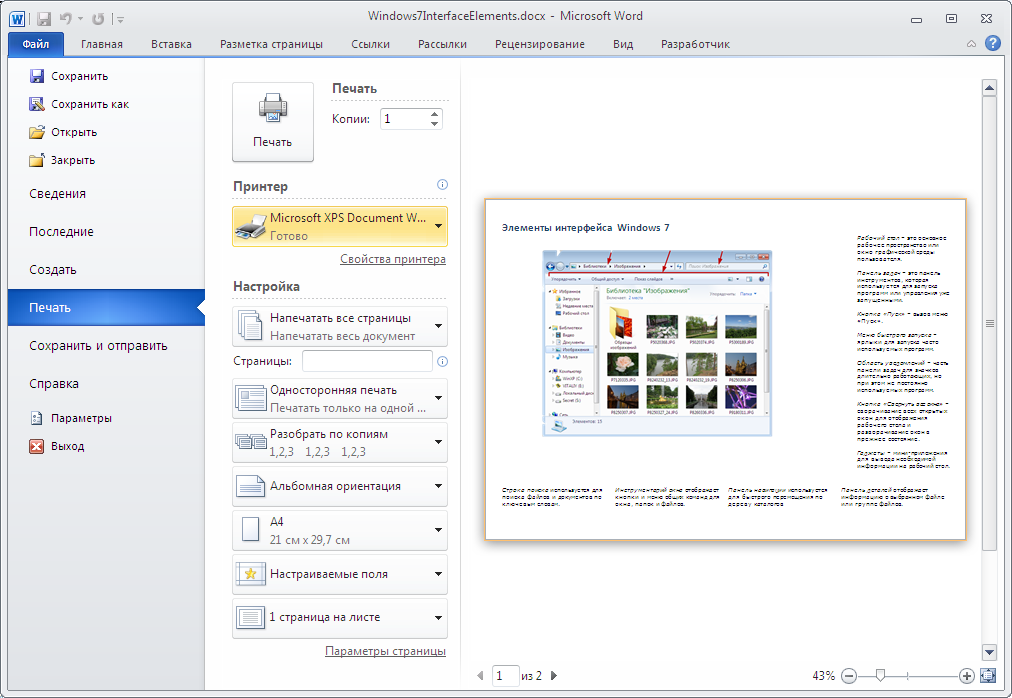Viewport: 1012px width, 698px height.
Task: Open the Альбомная ориентация dropdown
Action: click(339, 486)
